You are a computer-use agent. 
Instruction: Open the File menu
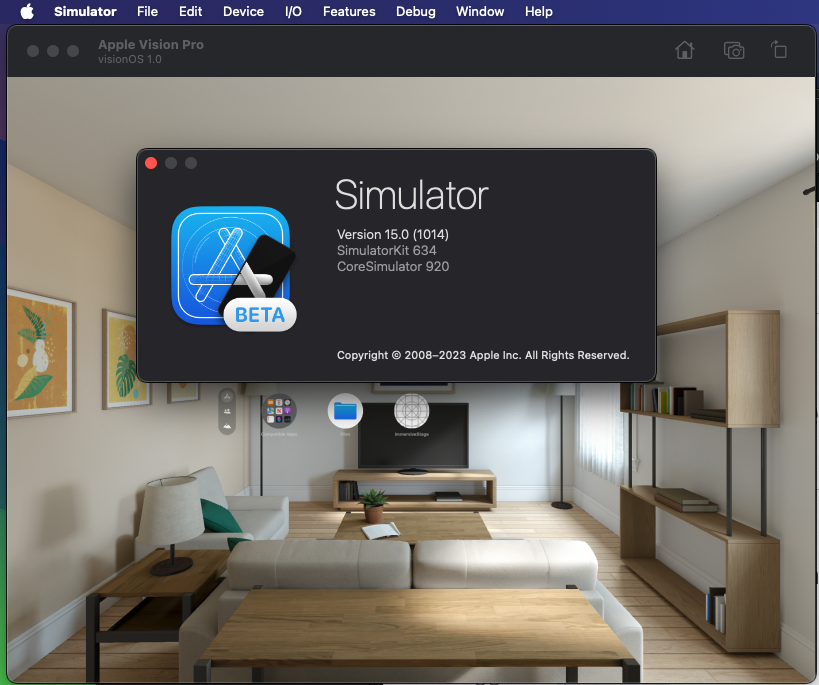tap(147, 11)
